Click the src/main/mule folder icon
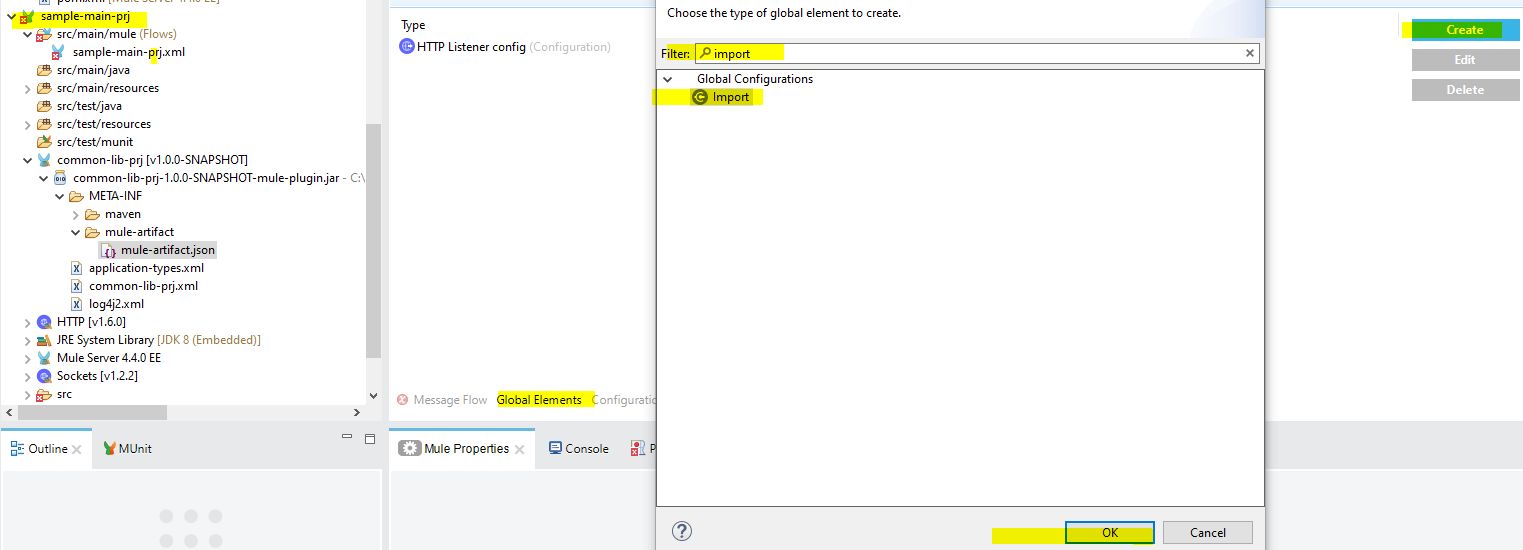 44,35
